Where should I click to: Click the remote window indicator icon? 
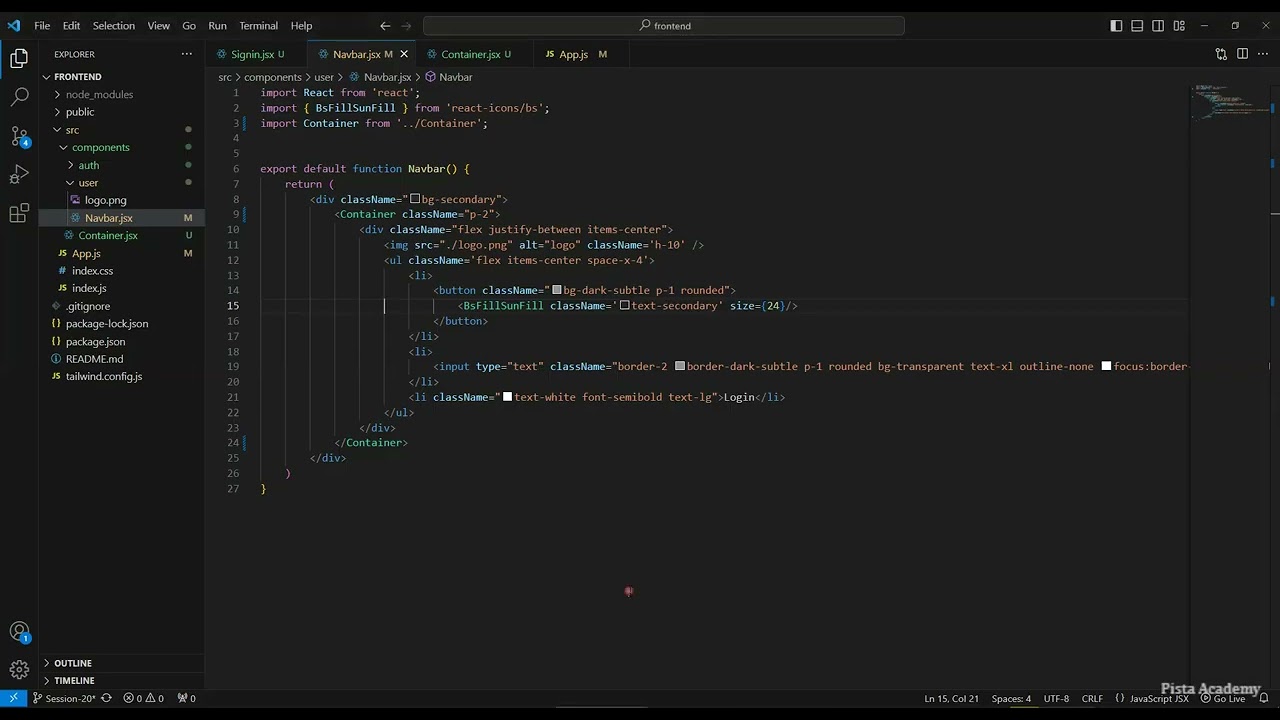pyautogui.click(x=13, y=698)
